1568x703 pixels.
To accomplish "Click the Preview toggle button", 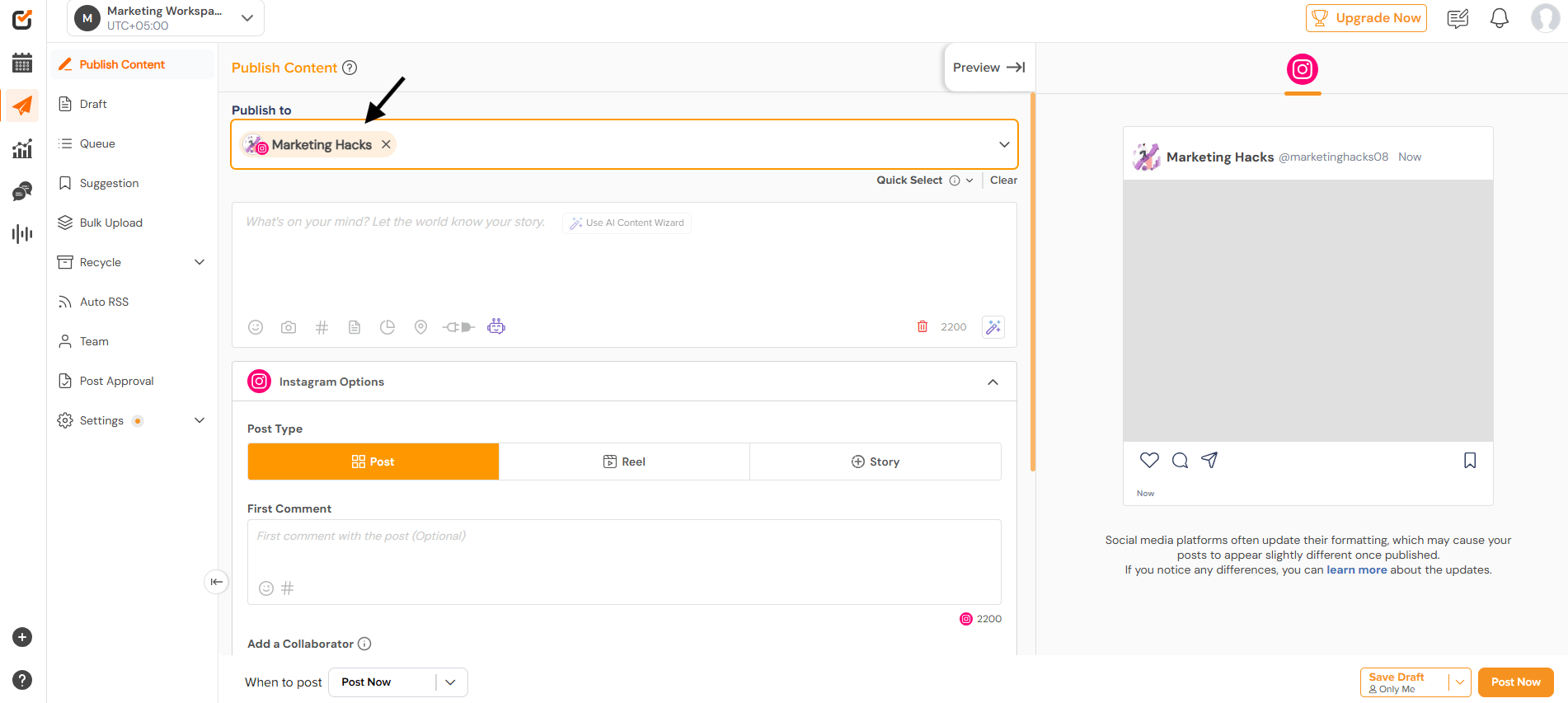I will pyautogui.click(x=989, y=68).
